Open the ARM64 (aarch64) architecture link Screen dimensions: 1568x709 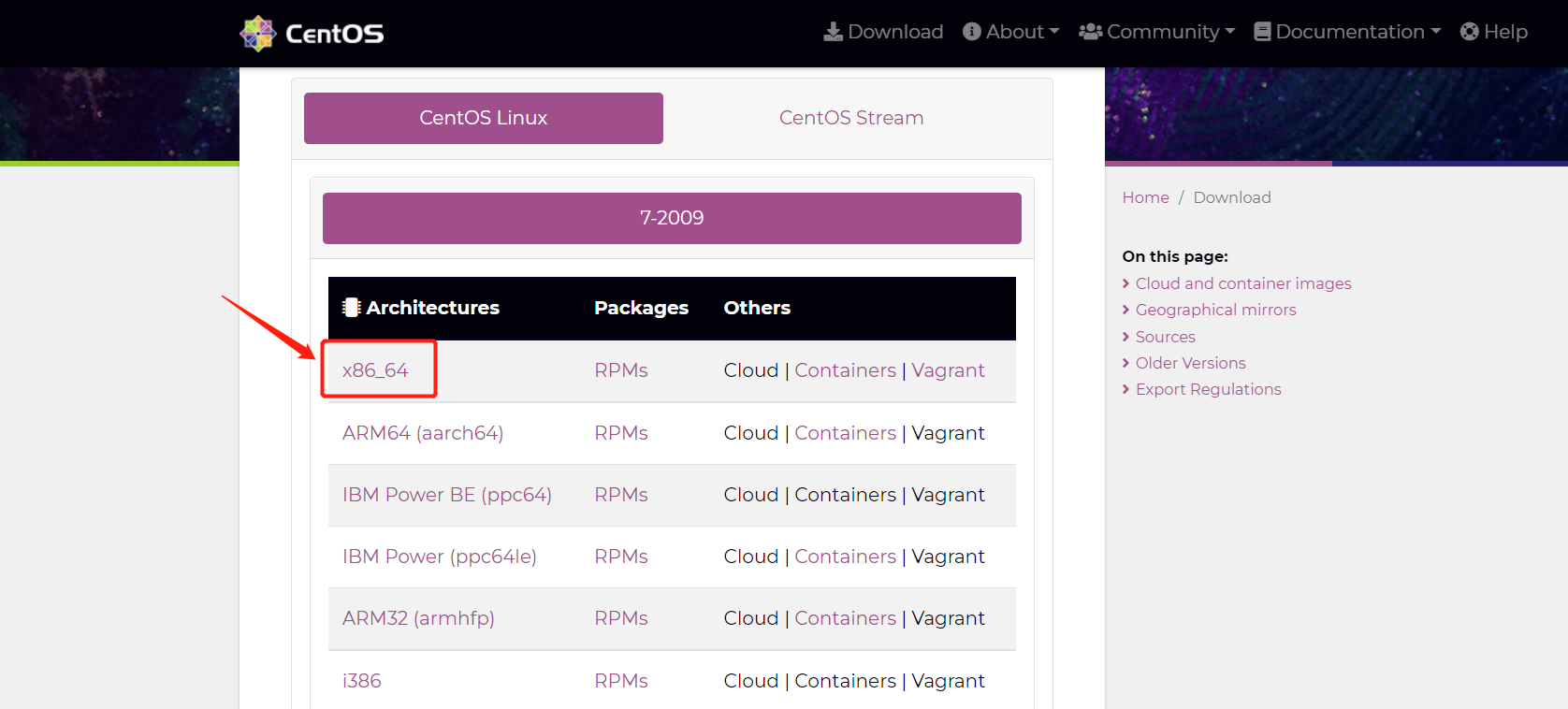(423, 433)
